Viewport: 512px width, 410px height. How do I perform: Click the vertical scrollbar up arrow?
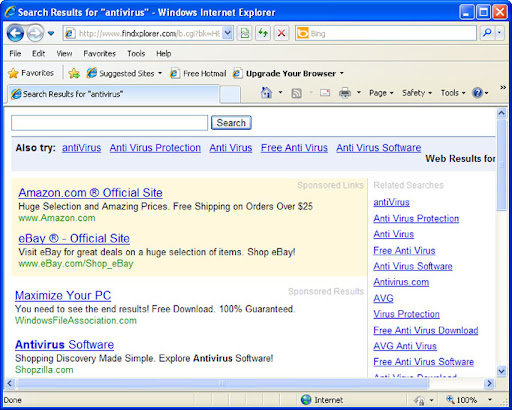click(501, 113)
